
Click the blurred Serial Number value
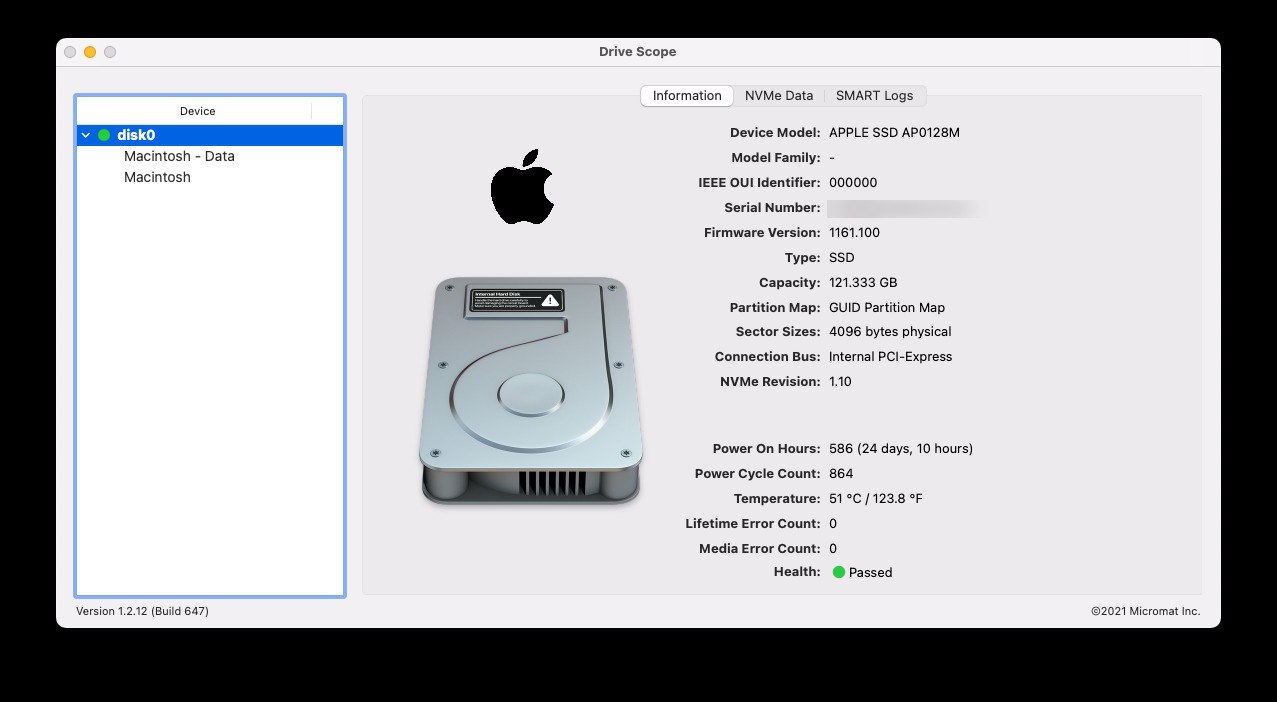(x=908, y=208)
